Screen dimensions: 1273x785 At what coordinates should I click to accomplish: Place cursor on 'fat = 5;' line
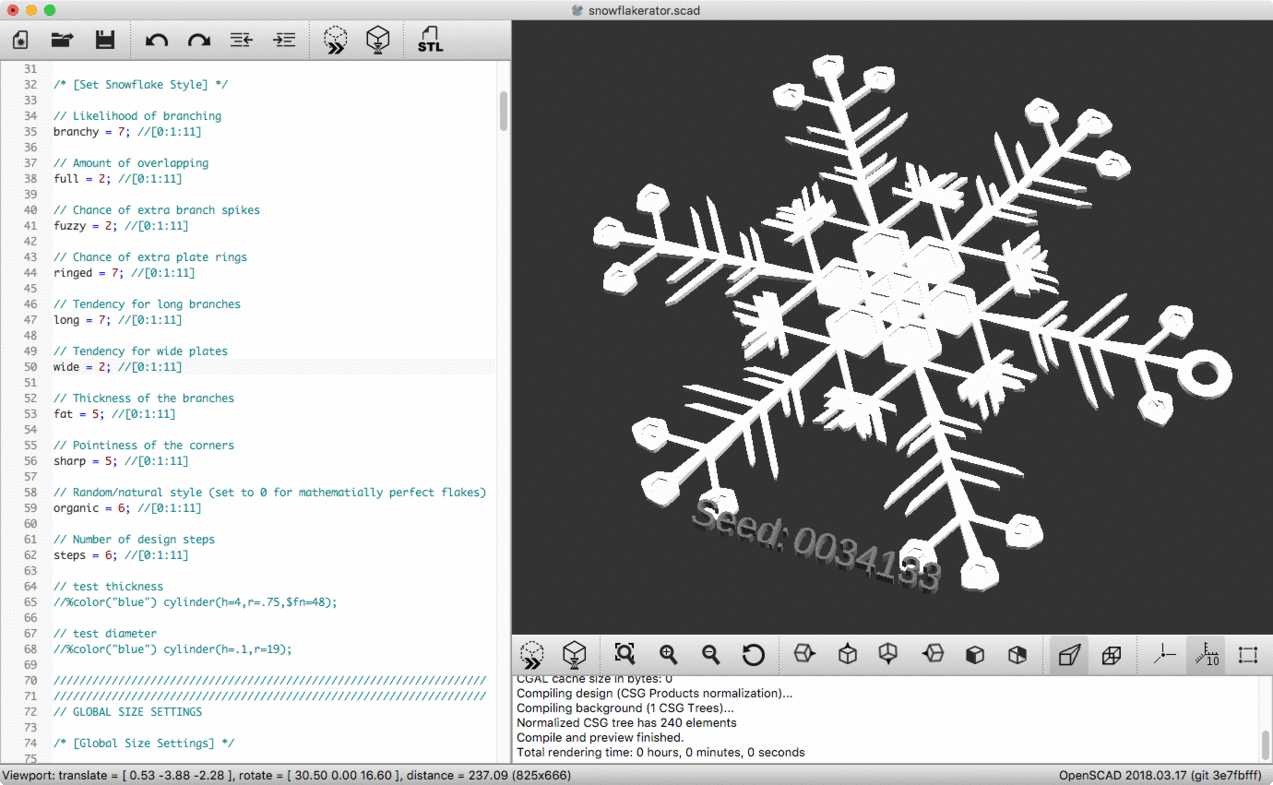tap(114, 414)
